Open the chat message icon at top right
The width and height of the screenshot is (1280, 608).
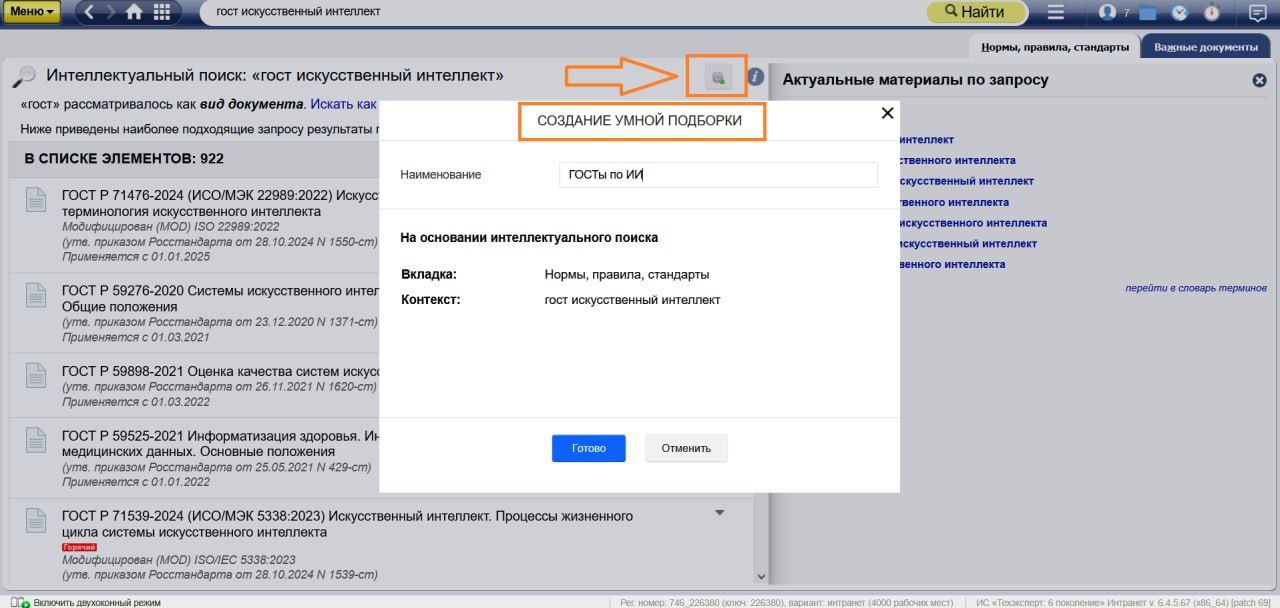(1258, 13)
